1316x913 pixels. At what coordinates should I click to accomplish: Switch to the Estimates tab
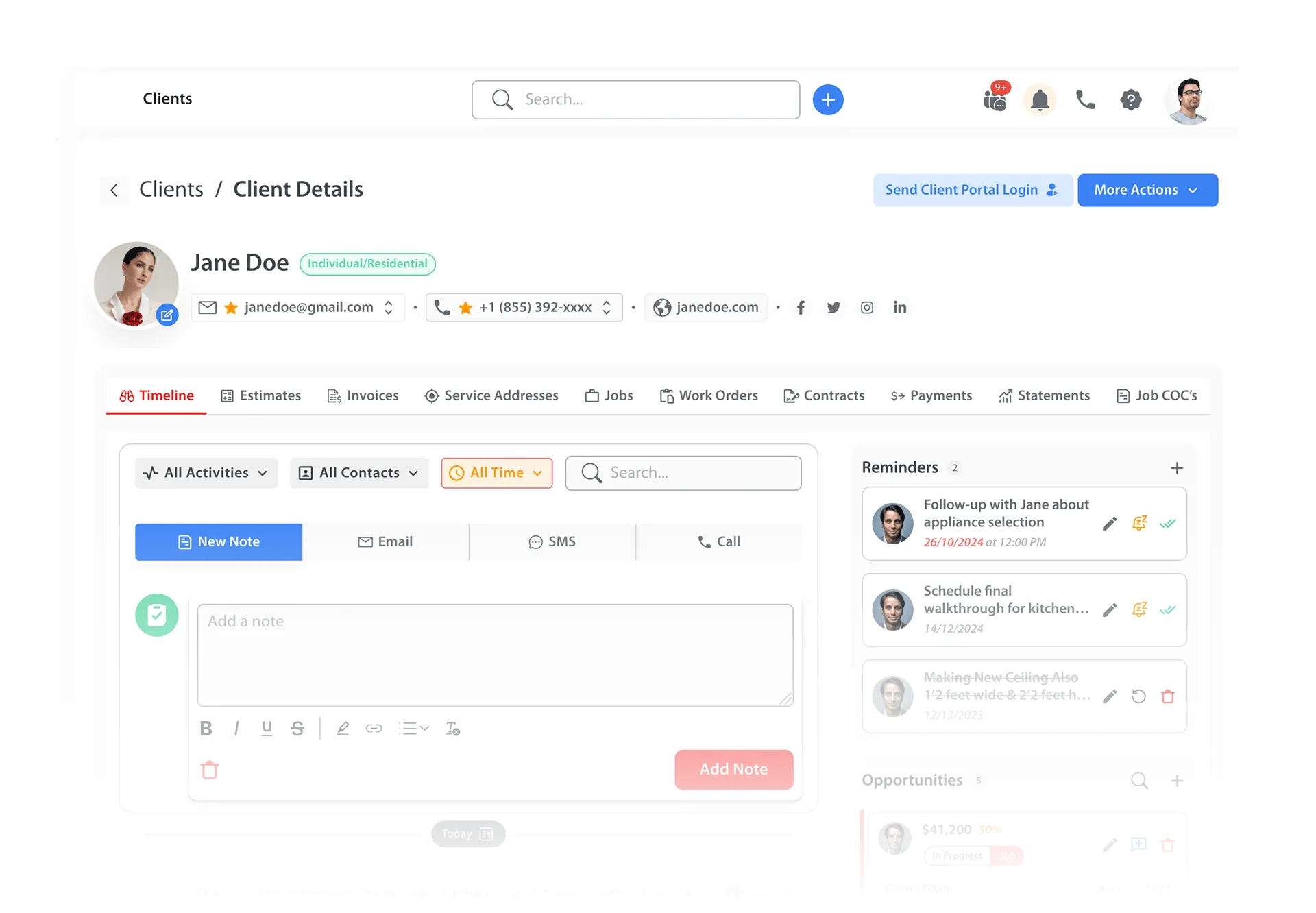260,395
